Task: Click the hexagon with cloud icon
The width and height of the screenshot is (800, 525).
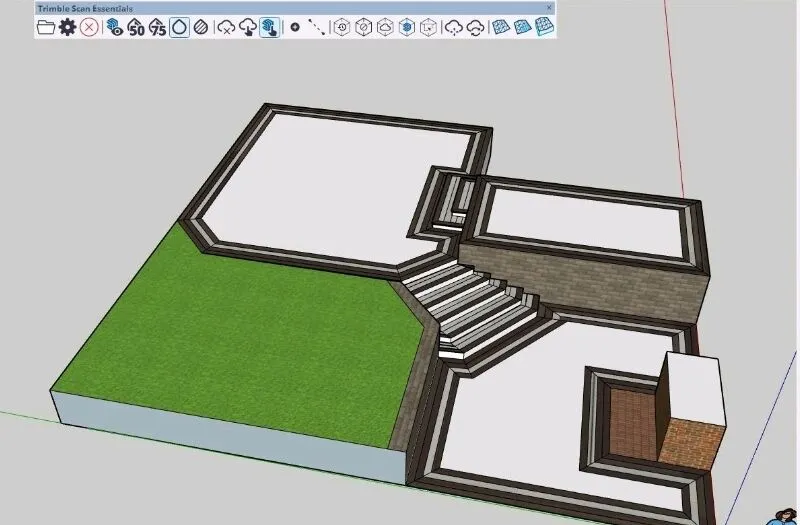Action: (385, 27)
